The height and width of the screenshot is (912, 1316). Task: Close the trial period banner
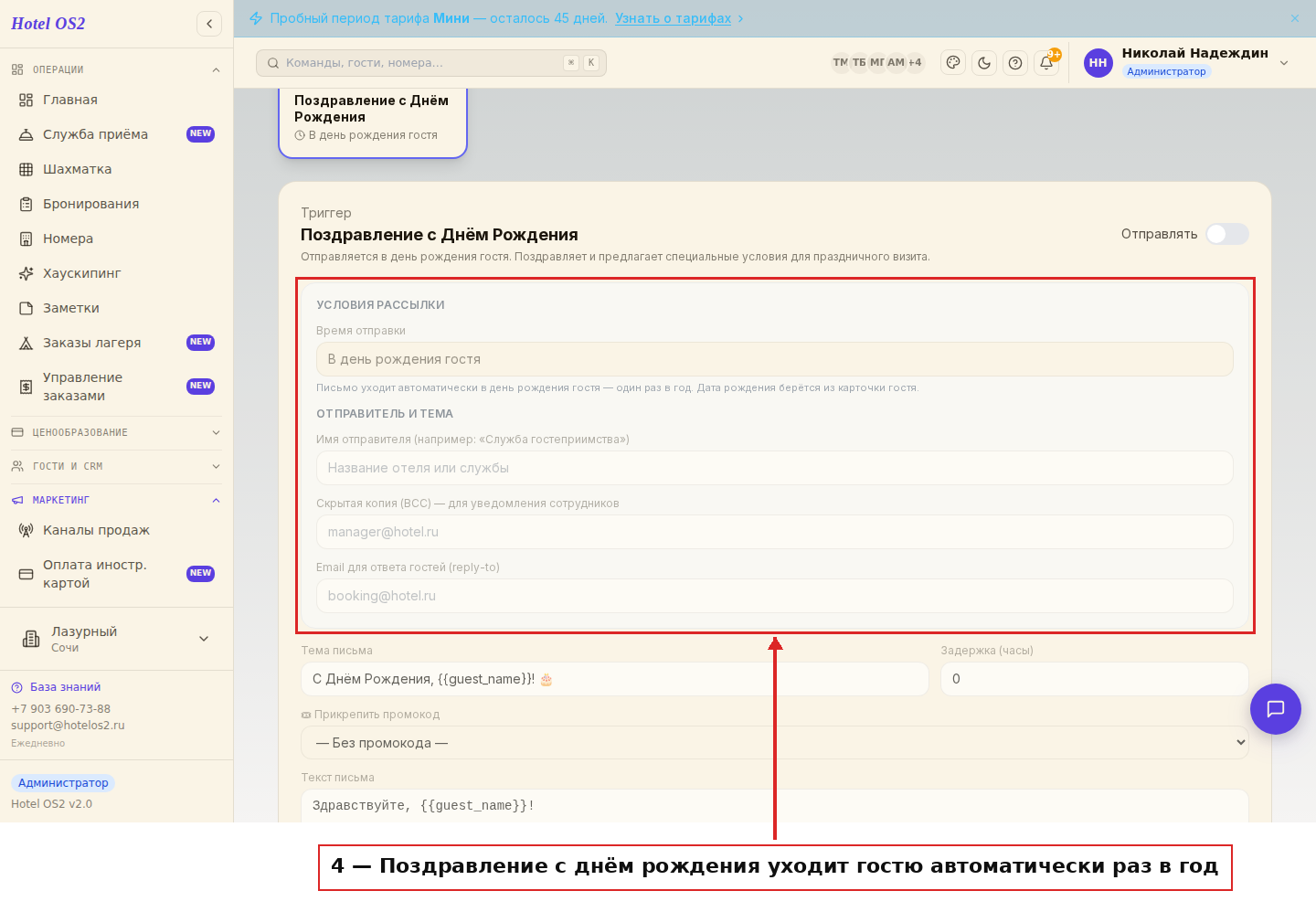tap(1295, 18)
